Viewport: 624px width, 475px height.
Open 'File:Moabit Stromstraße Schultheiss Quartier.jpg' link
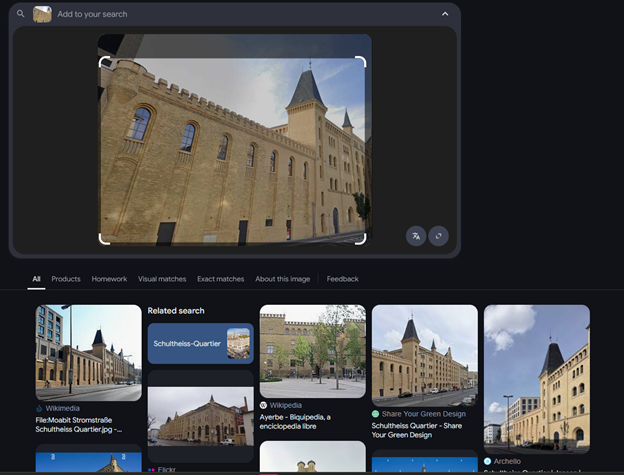click(x=79, y=424)
